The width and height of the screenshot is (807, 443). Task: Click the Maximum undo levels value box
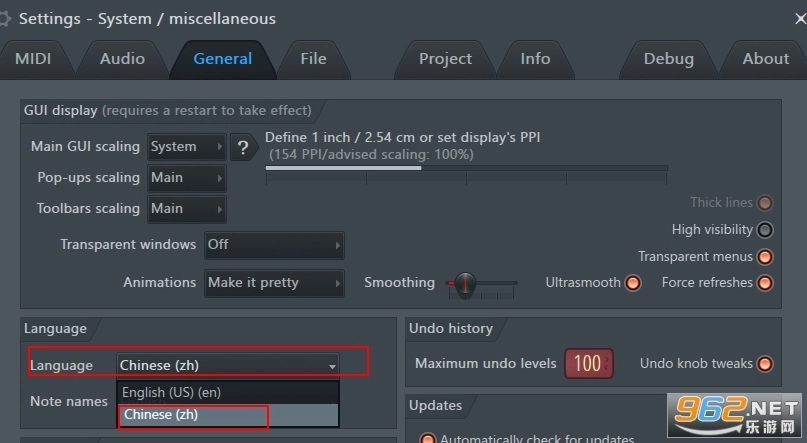pyautogui.click(x=587, y=364)
